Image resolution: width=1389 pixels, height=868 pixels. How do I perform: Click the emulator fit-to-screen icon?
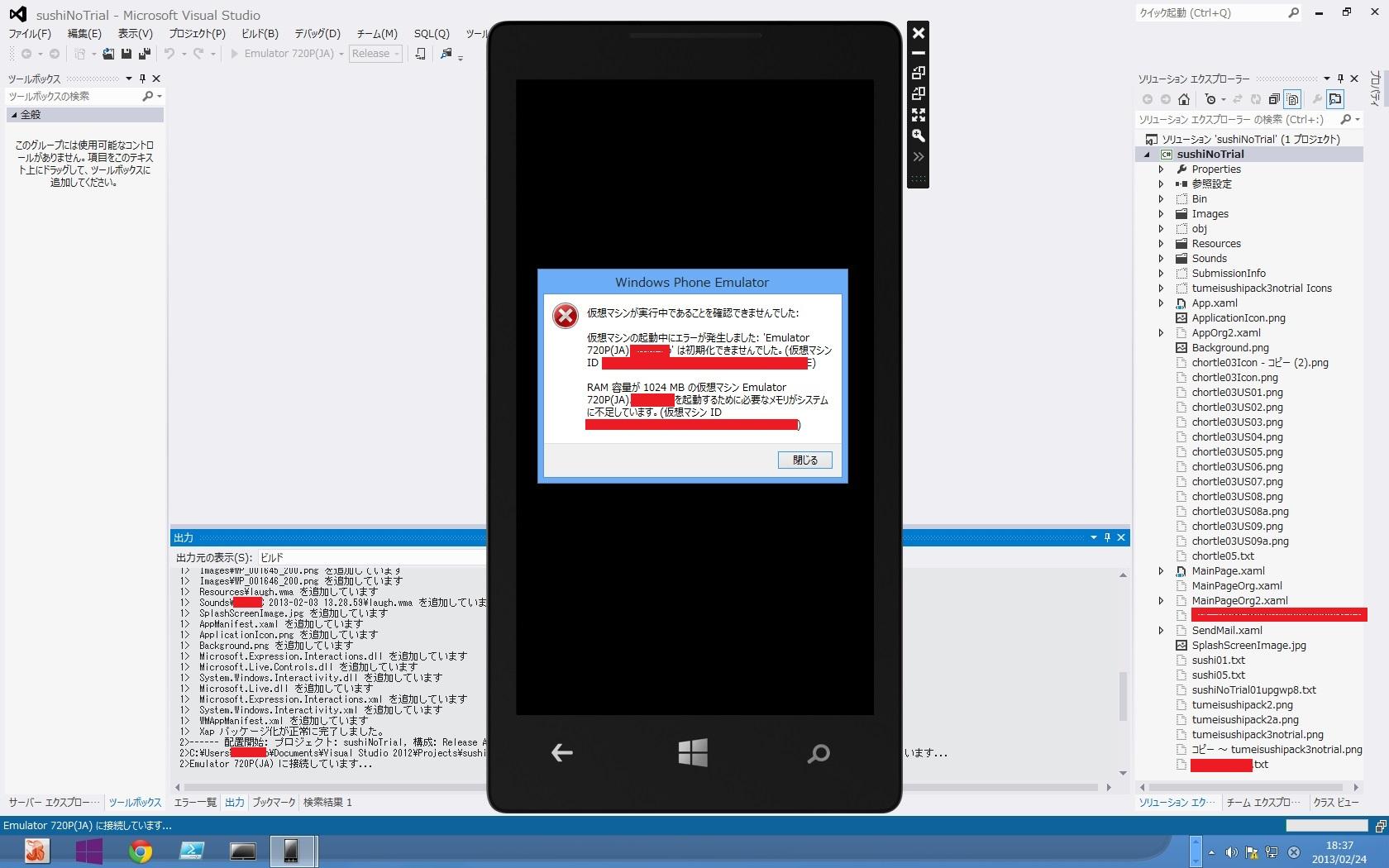pos(918,115)
